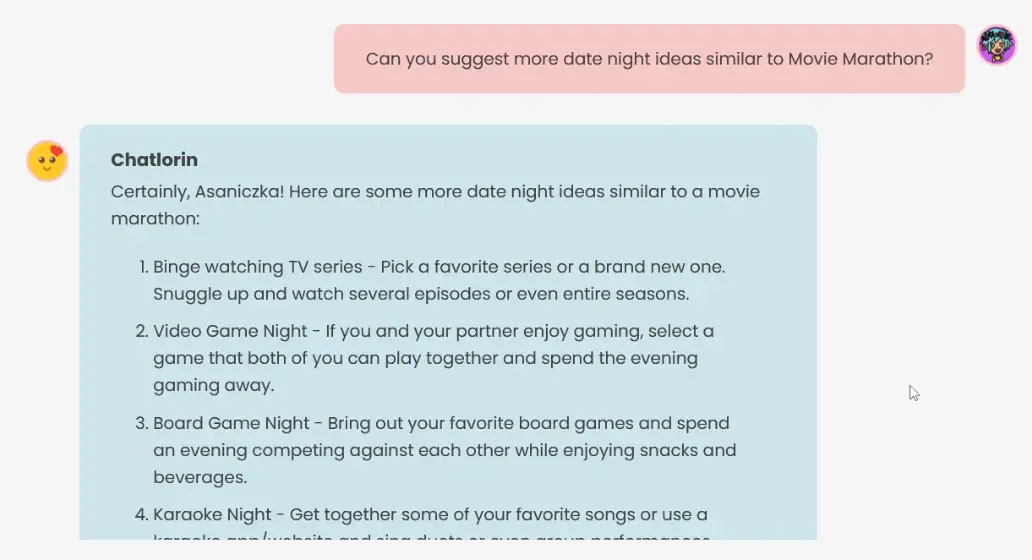Click the Chatlorin smiley bot avatar
1032x560 pixels.
47,161
